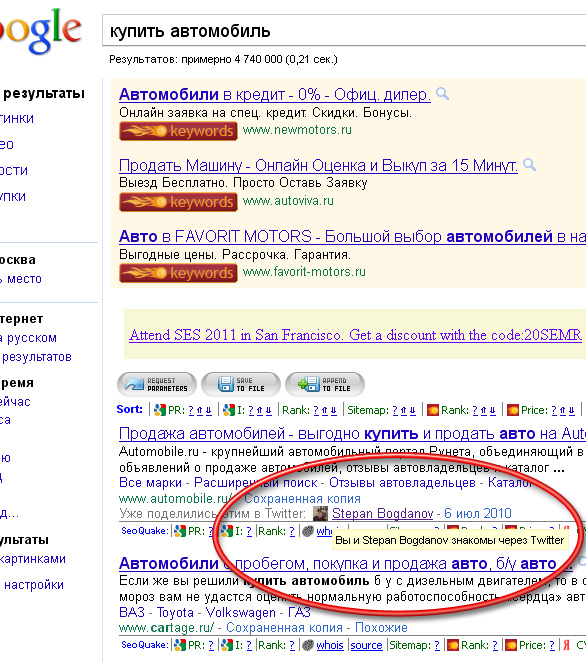Click Сохраненная копия for cartage.ru
The height and width of the screenshot is (662, 586).
point(284,628)
